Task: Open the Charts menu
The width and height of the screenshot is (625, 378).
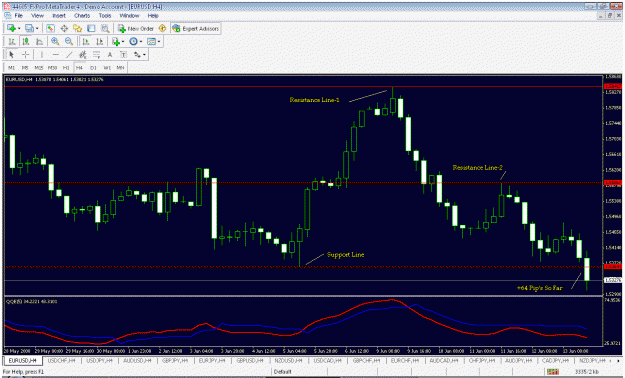Action: click(x=82, y=16)
